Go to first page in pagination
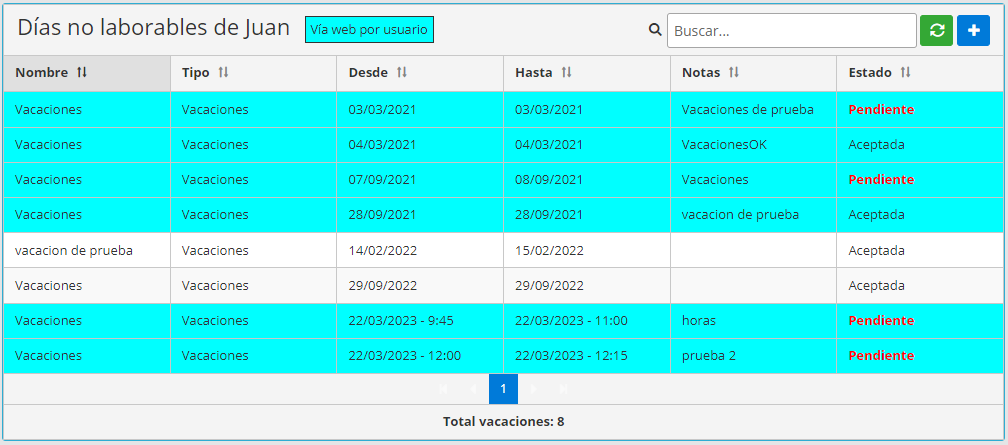1008x445 pixels. point(443,389)
